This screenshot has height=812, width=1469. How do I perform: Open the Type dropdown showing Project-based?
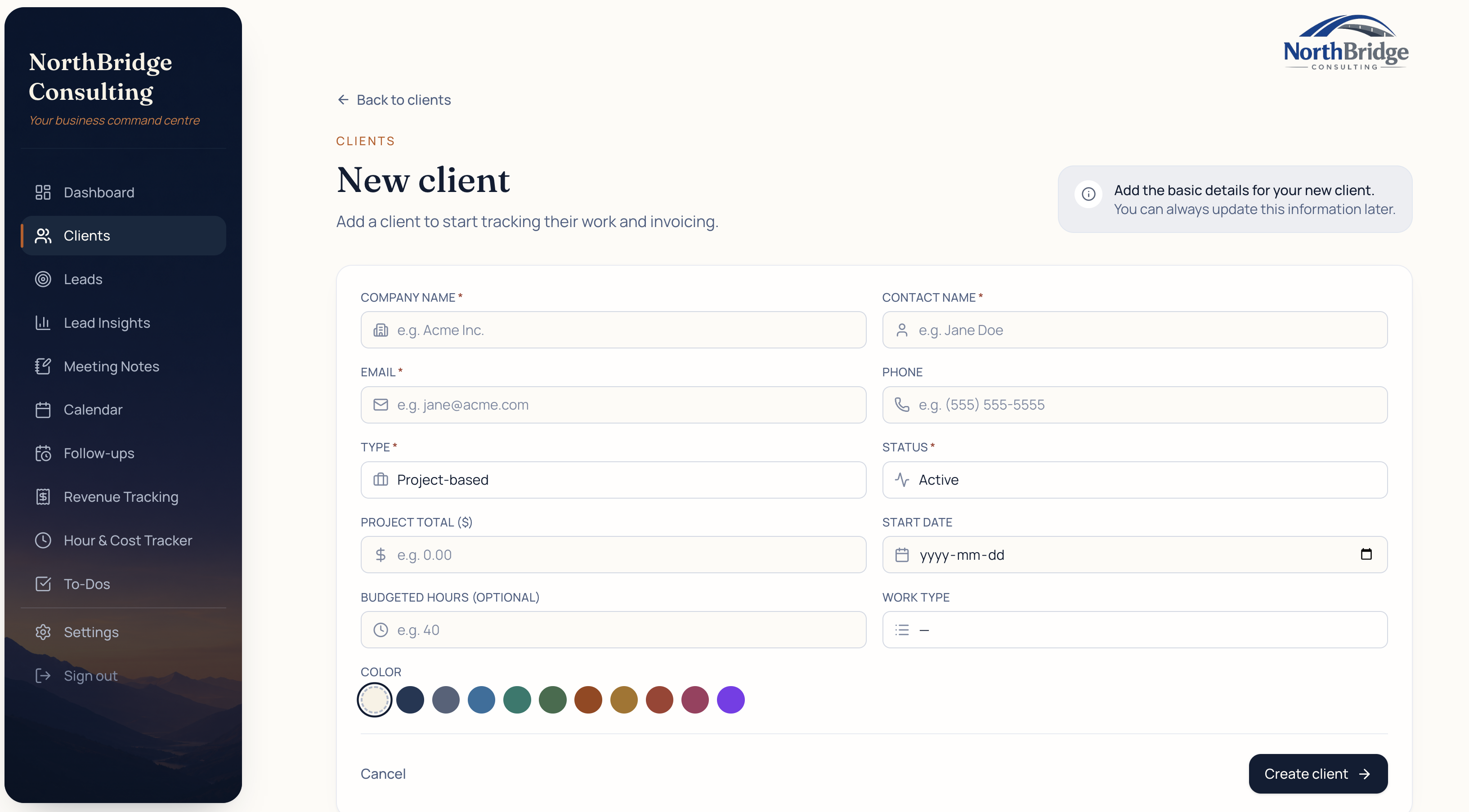(613, 480)
